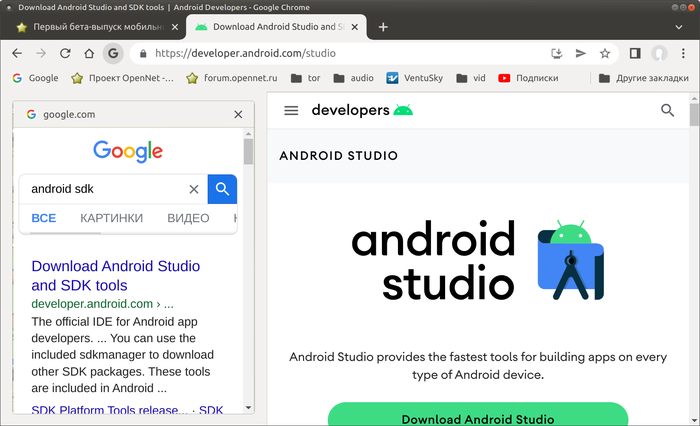Click search icon on developers page
This screenshot has width=700, height=426.
point(668,111)
